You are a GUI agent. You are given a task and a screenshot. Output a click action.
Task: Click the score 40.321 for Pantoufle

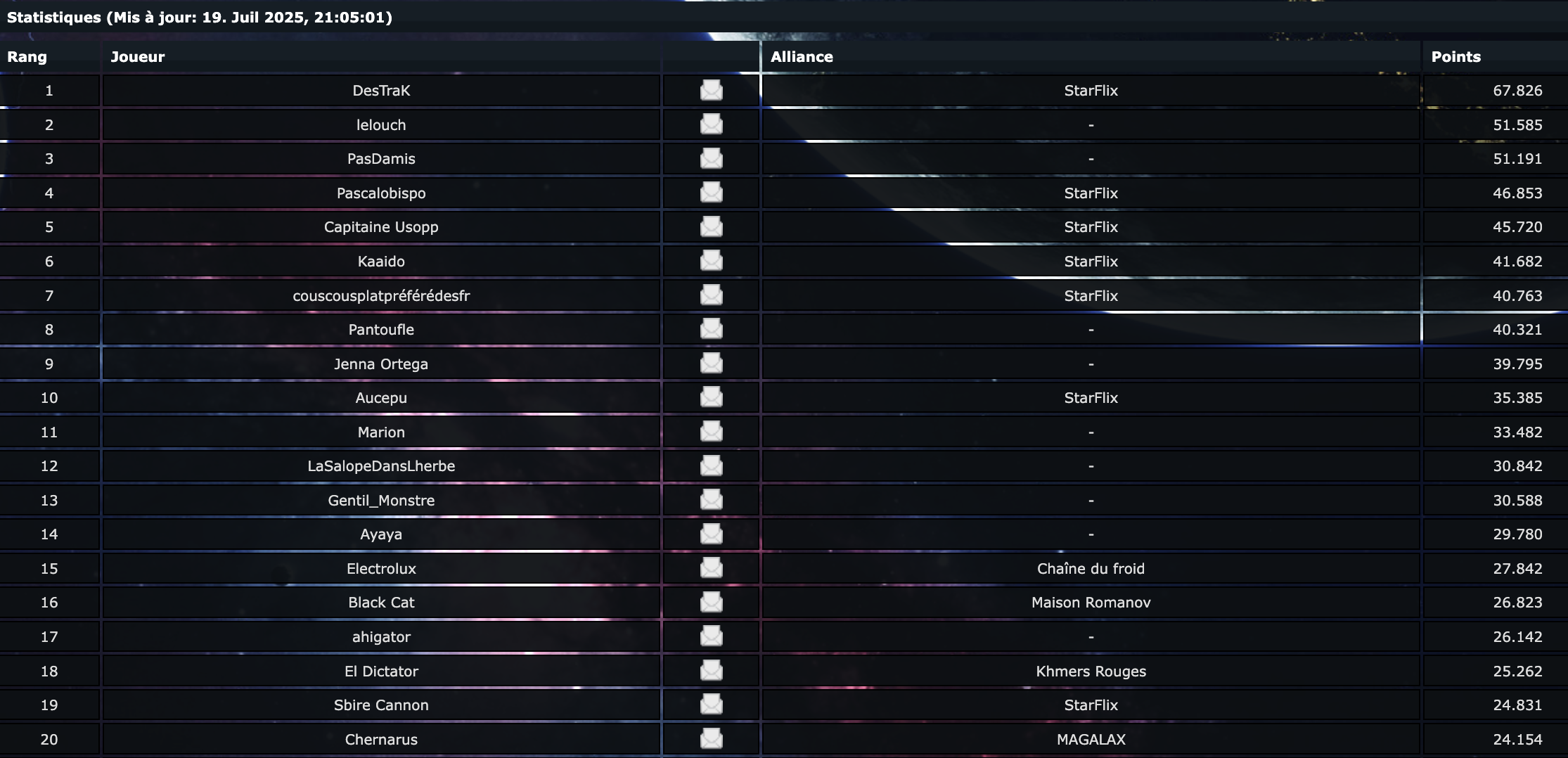pyautogui.click(x=1517, y=330)
